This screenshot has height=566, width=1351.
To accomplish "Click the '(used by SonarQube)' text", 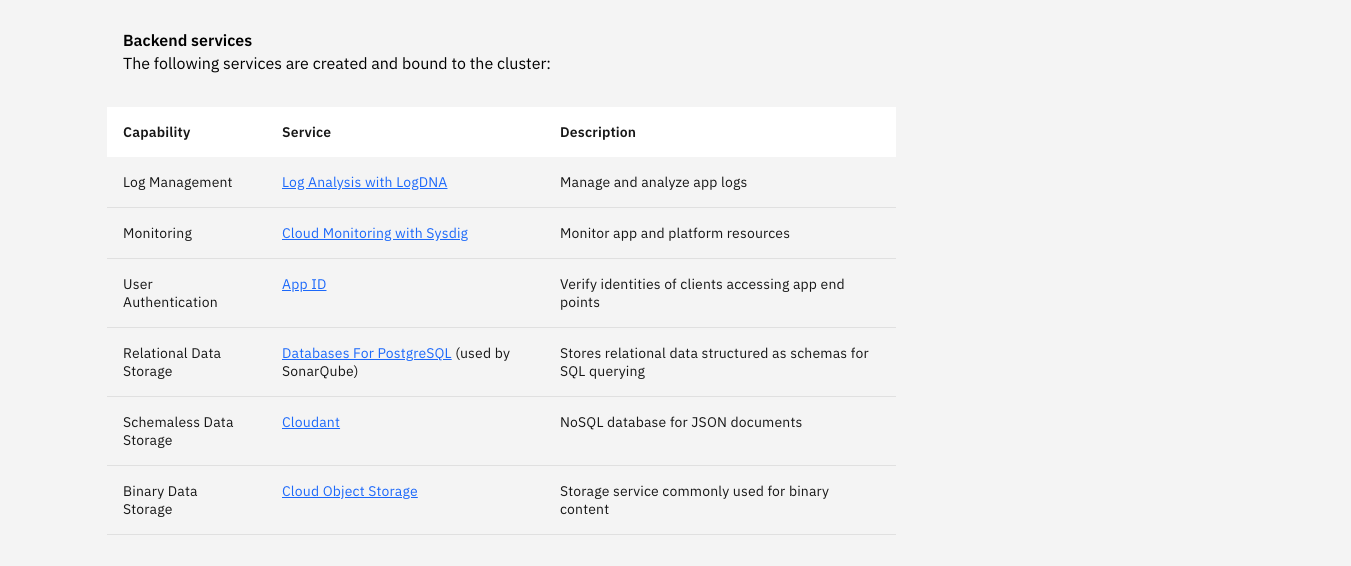I will pyautogui.click(x=396, y=362).
